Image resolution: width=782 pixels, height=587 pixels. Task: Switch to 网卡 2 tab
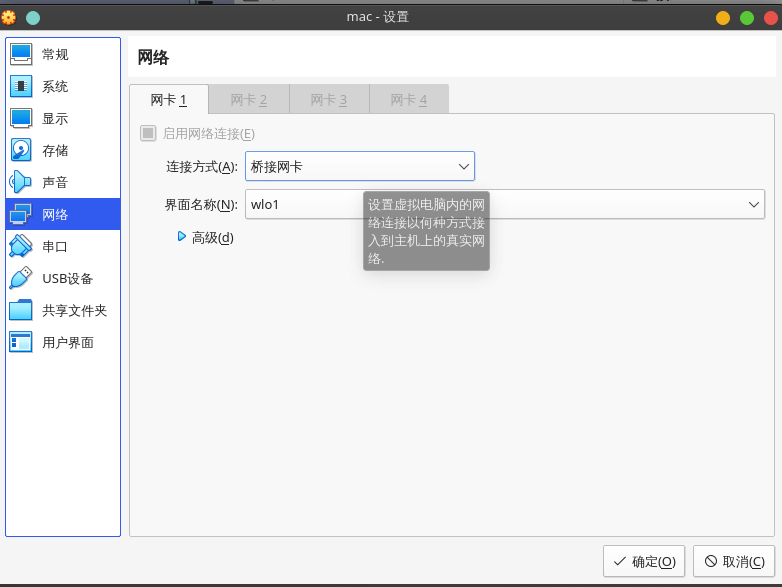coord(249,99)
